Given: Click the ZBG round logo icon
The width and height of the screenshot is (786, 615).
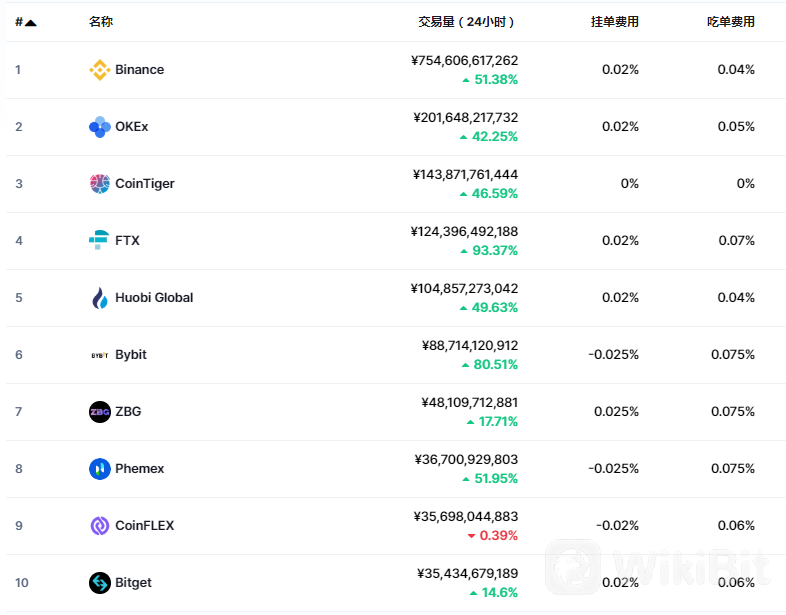Looking at the screenshot, I should click(x=100, y=412).
